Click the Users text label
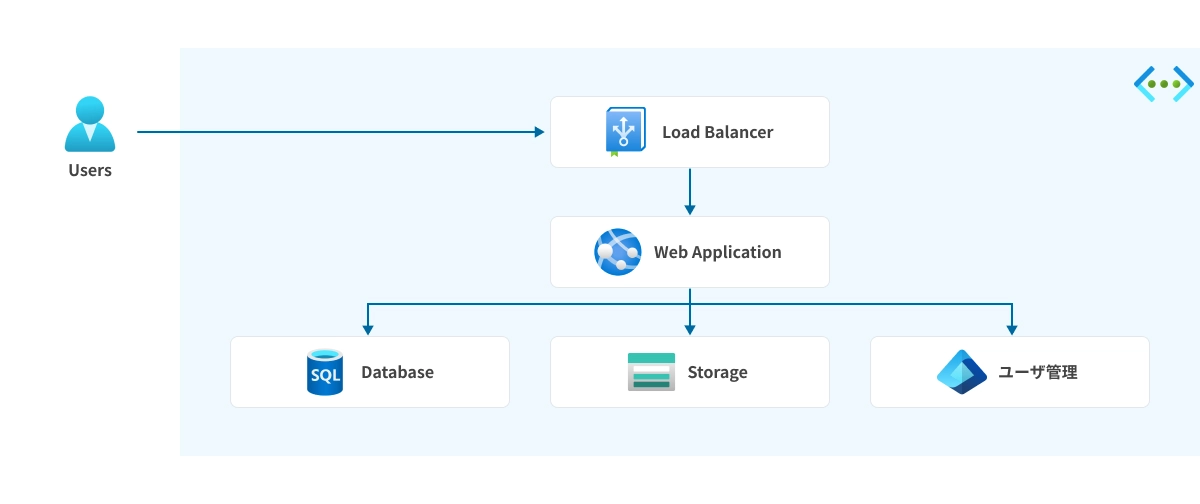 click(90, 170)
